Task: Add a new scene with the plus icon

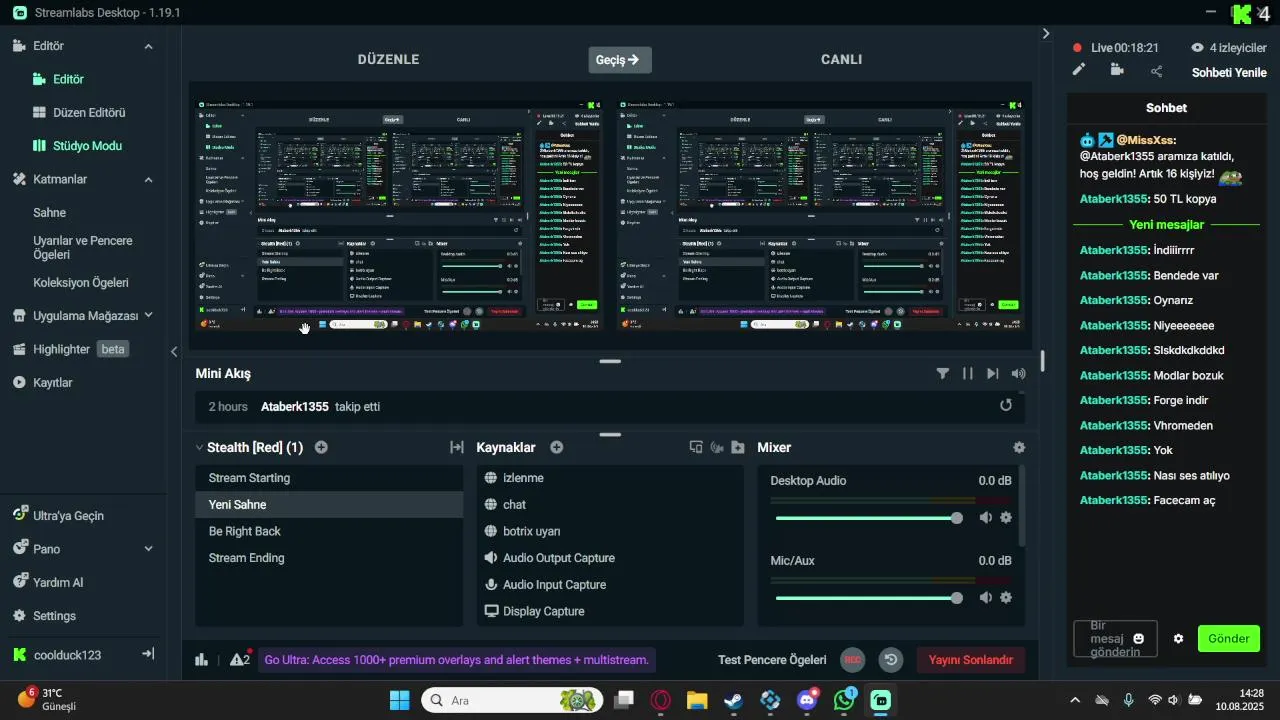Action: 321,448
